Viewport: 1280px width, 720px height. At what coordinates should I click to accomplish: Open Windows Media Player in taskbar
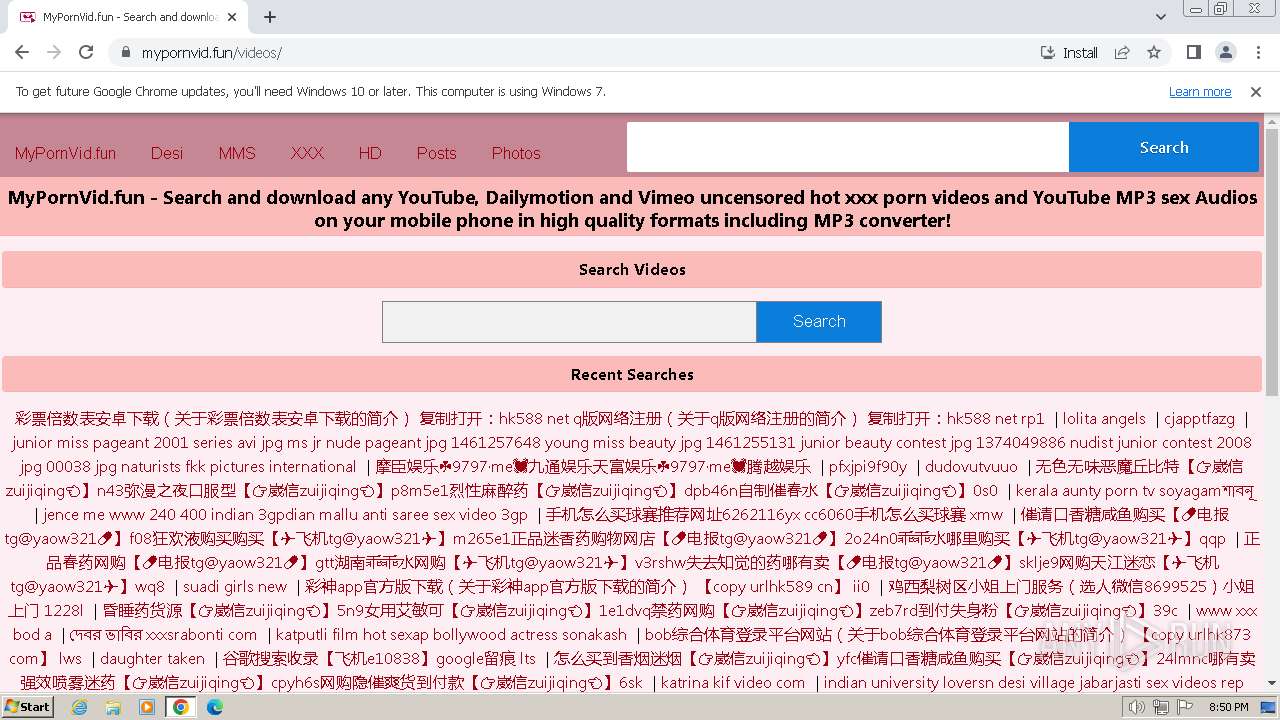(x=147, y=707)
